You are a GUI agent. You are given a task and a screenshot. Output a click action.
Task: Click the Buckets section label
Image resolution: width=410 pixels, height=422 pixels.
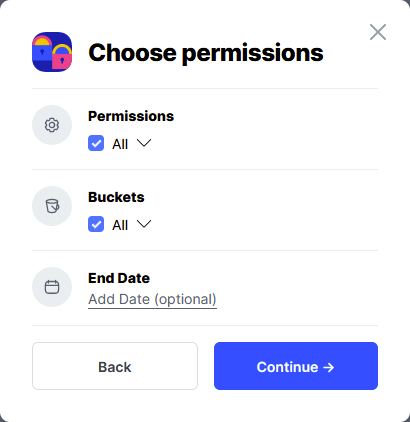116,197
